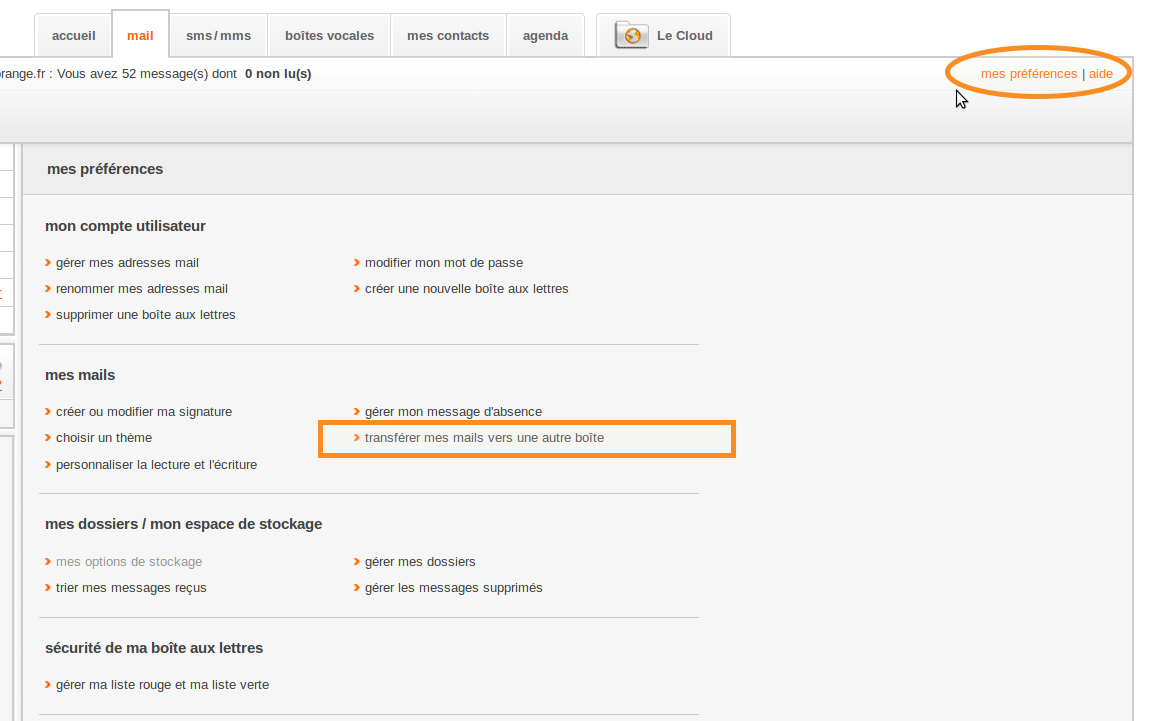Go to the mes contacts tab
This screenshot has width=1151, height=721.
[x=448, y=36]
